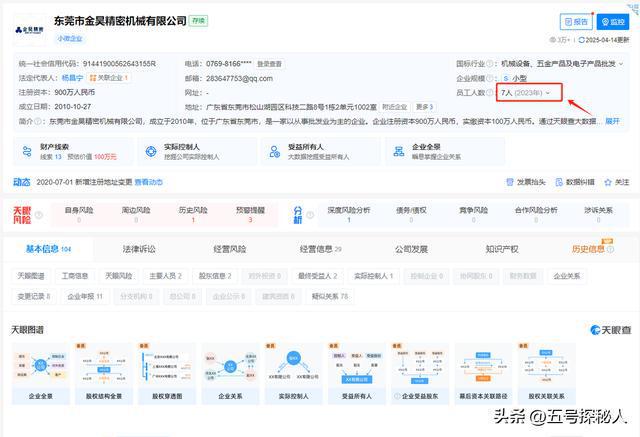Select the 工商信息 chip

tap(75, 276)
